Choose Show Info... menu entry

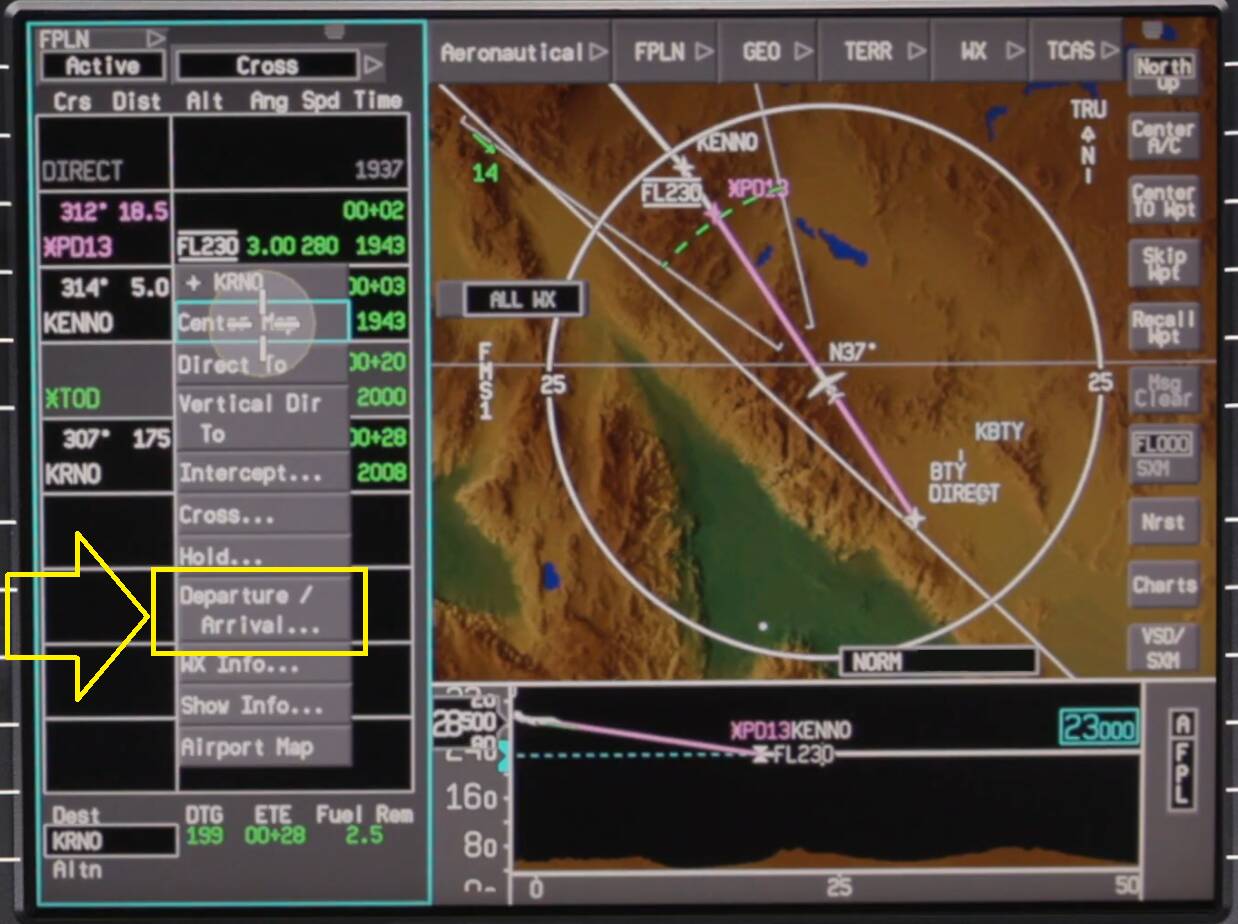263,705
